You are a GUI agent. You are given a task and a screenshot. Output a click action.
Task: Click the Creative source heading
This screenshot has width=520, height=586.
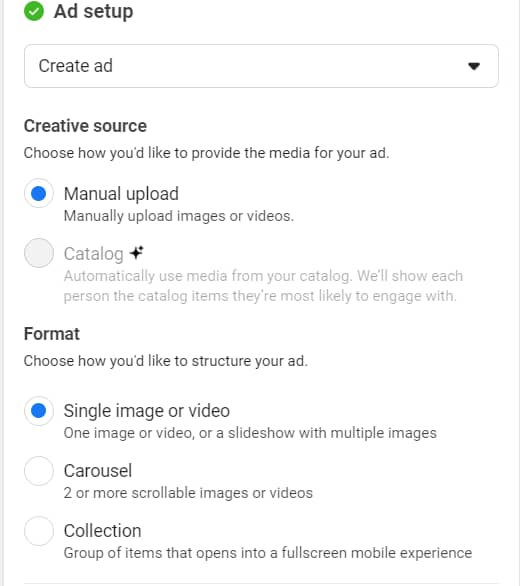[85, 126]
